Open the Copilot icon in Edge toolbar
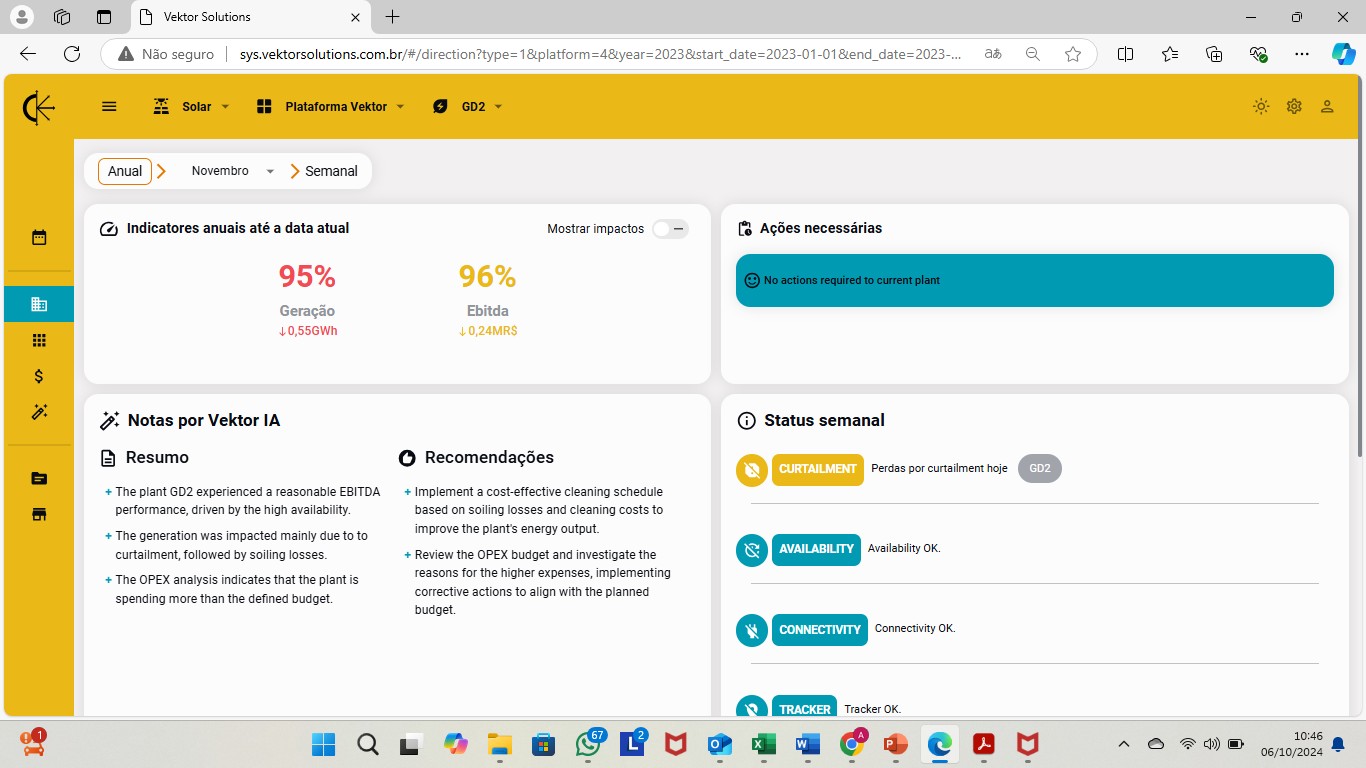Image resolution: width=1366 pixels, height=768 pixels. [x=1343, y=54]
